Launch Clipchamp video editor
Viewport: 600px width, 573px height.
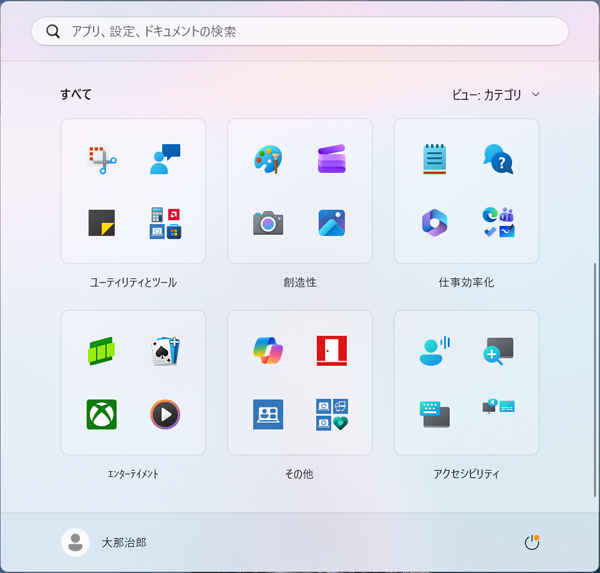tap(332, 159)
